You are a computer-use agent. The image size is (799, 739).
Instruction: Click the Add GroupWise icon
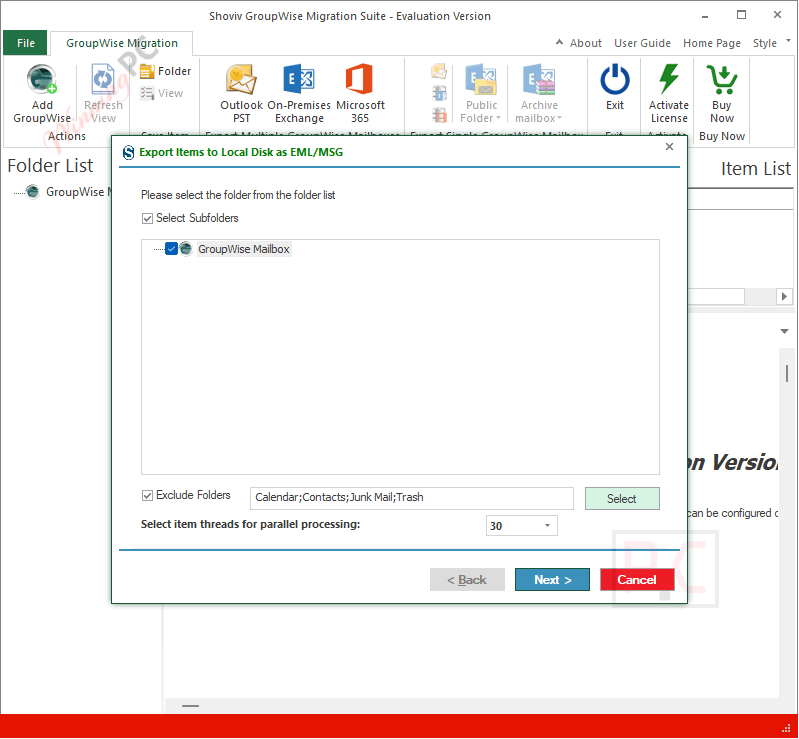42,80
